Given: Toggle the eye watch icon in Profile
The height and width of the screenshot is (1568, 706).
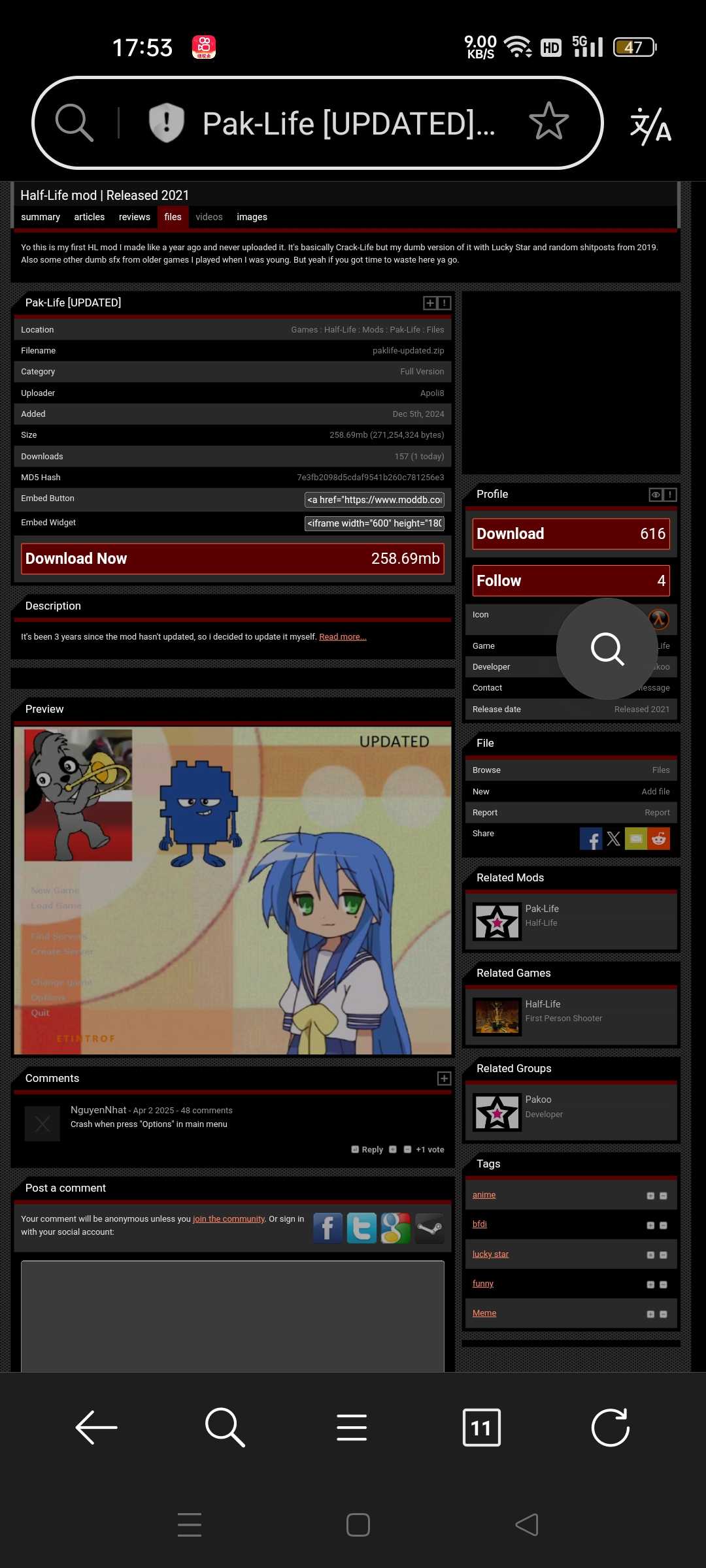Looking at the screenshot, I should (655, 495).
